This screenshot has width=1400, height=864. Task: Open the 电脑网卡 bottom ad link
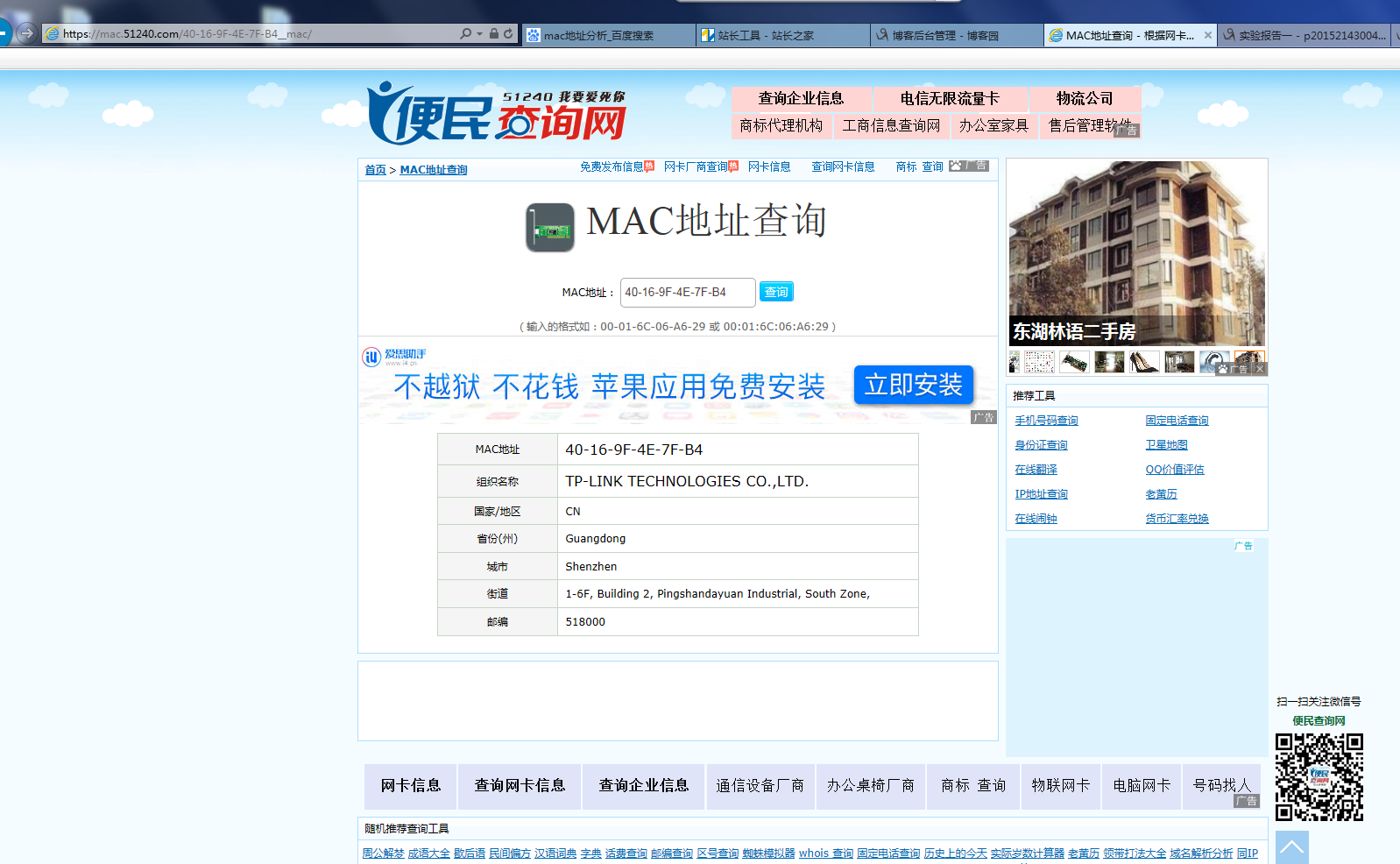click(x=1141, y=786)
